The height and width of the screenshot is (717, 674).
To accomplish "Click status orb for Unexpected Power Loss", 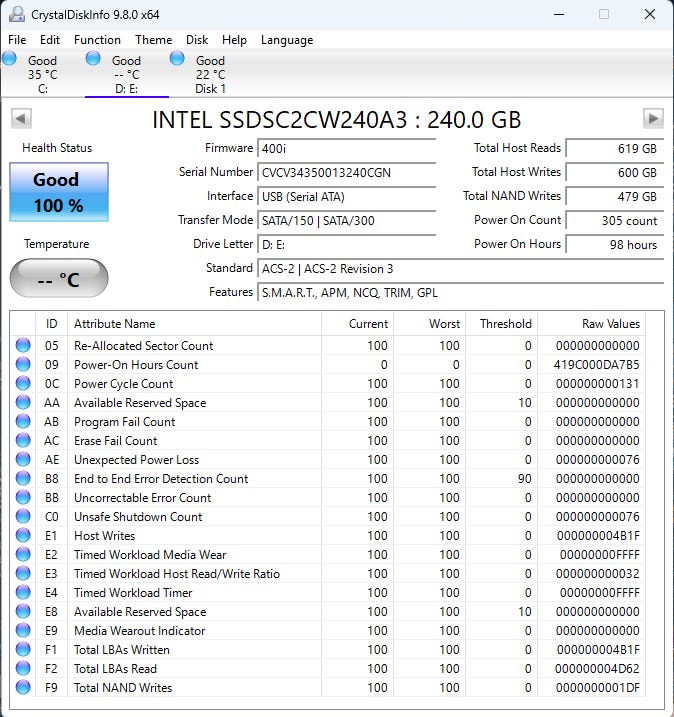I will (23, 459).
